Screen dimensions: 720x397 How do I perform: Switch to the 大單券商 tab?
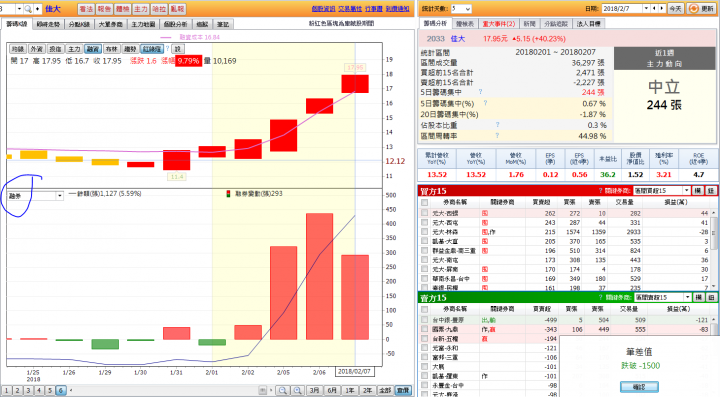point(111,24)
